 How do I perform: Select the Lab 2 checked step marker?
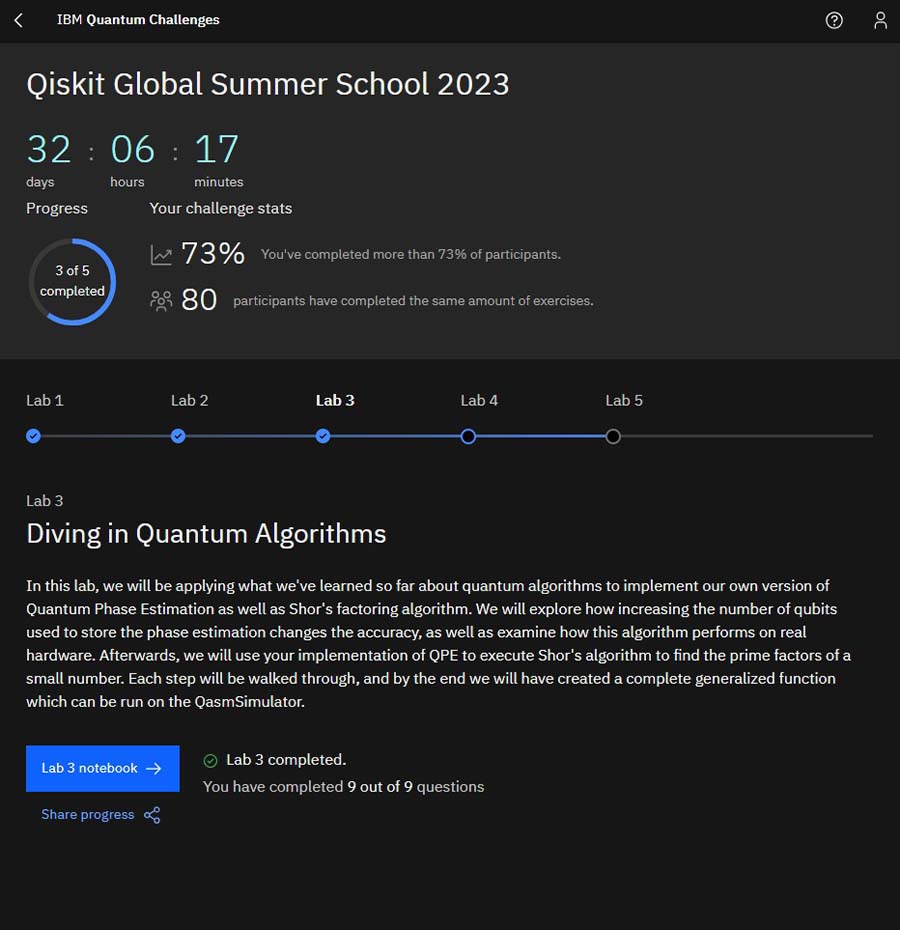(x=178, y=437)
